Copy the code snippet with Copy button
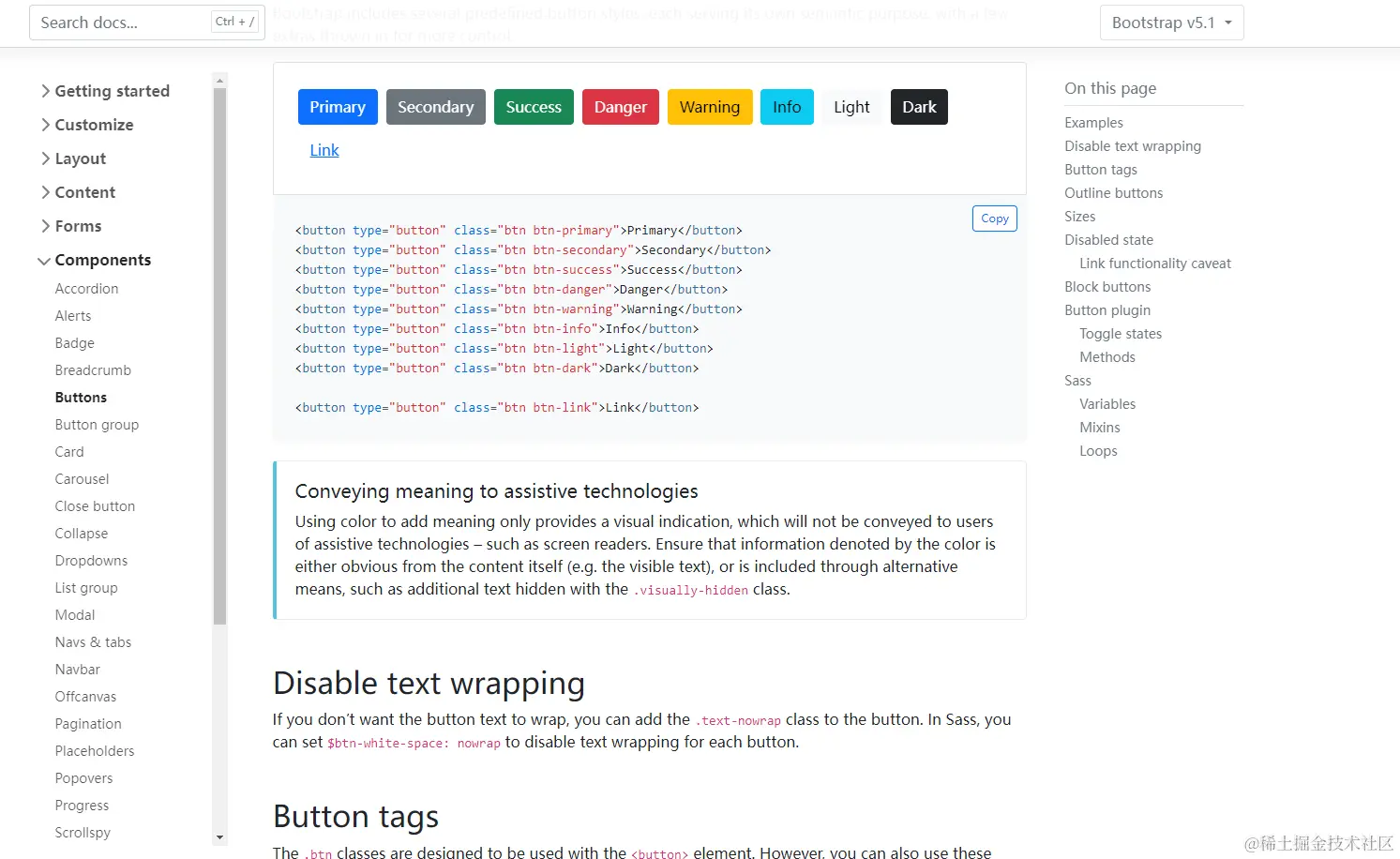Screen dimensions: 1400x859 pyautogui.click(x=995, y=219)
